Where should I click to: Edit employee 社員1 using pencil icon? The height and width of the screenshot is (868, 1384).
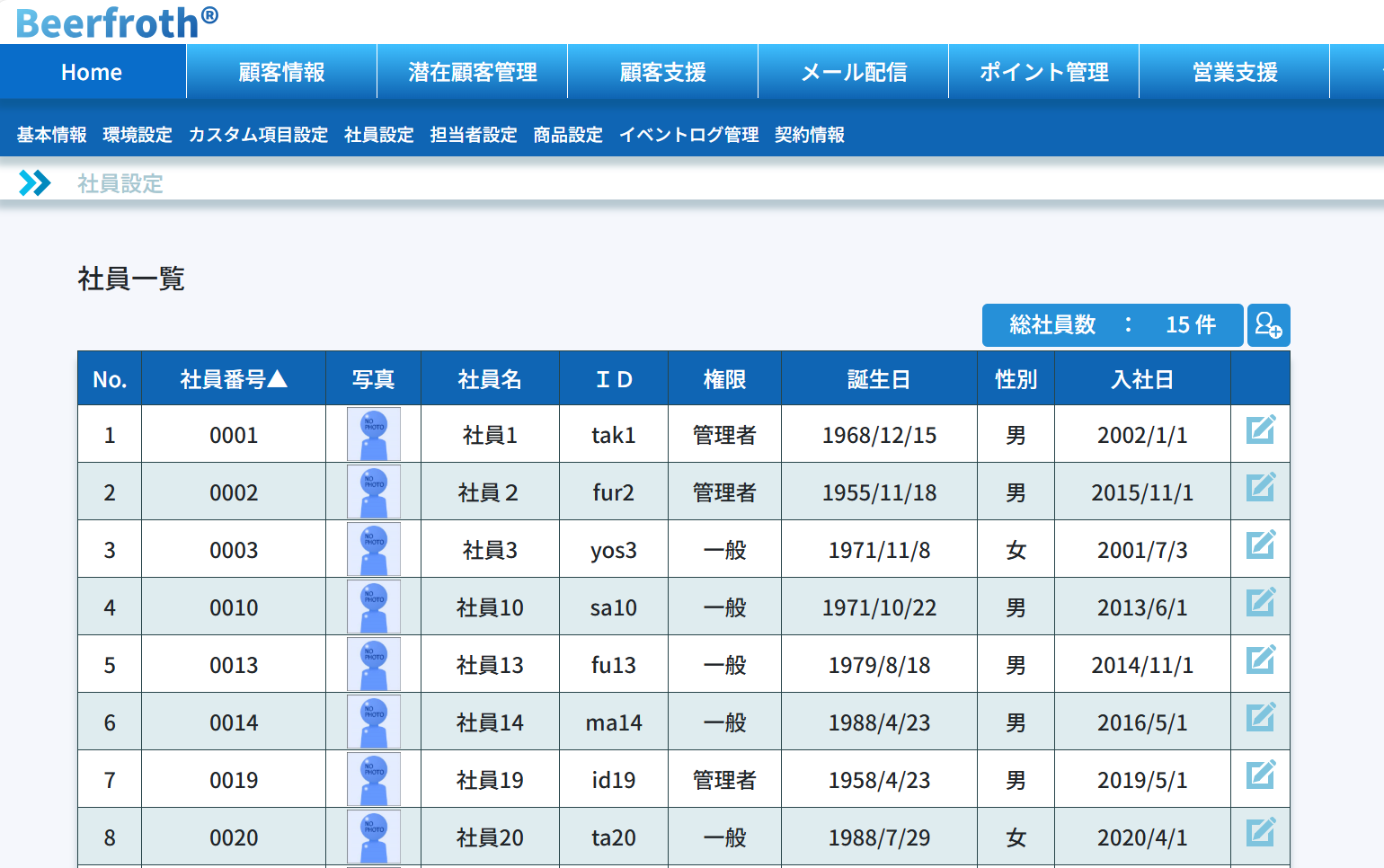(1260, 430)
